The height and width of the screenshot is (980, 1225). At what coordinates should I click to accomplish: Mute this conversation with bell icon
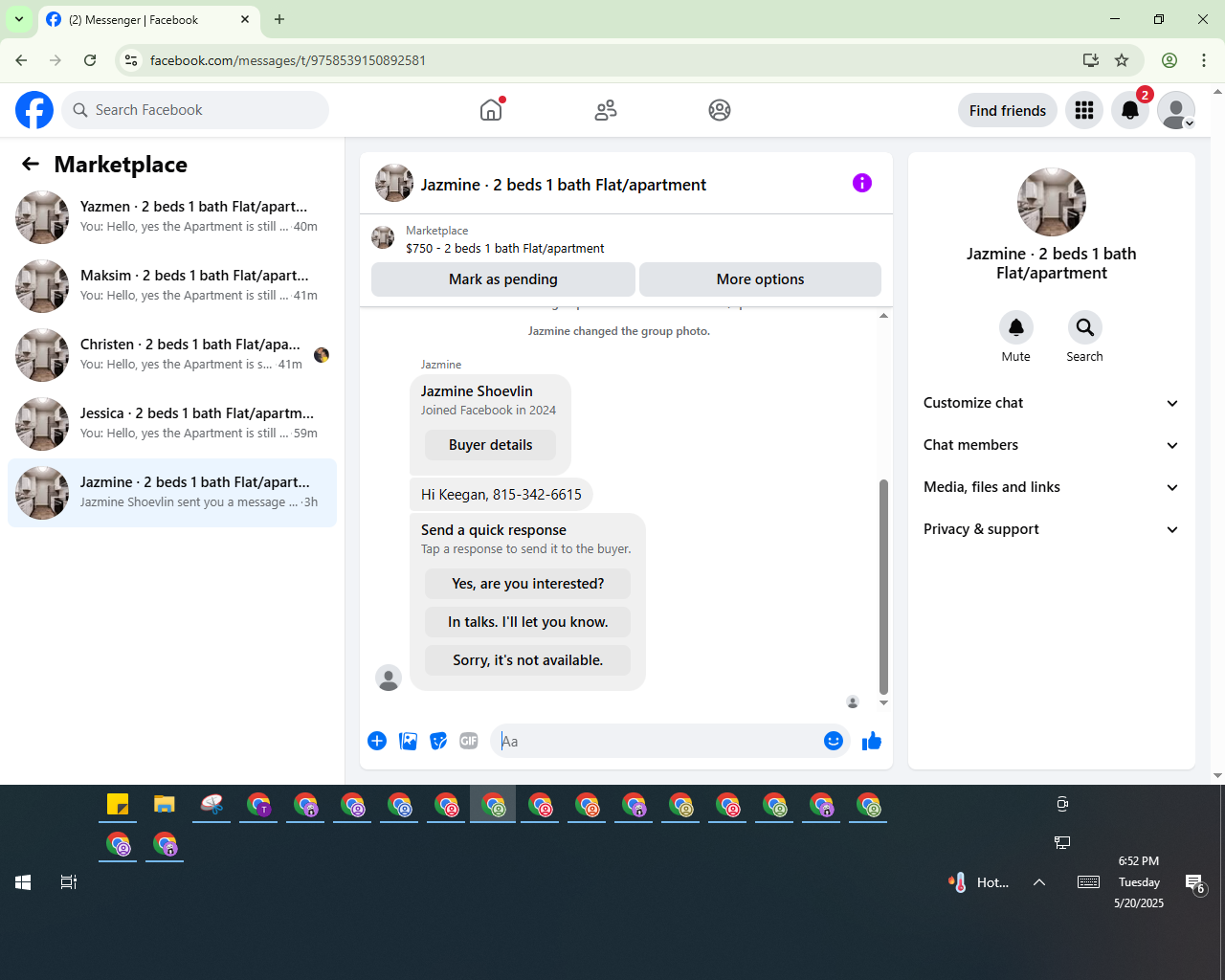1016,327
